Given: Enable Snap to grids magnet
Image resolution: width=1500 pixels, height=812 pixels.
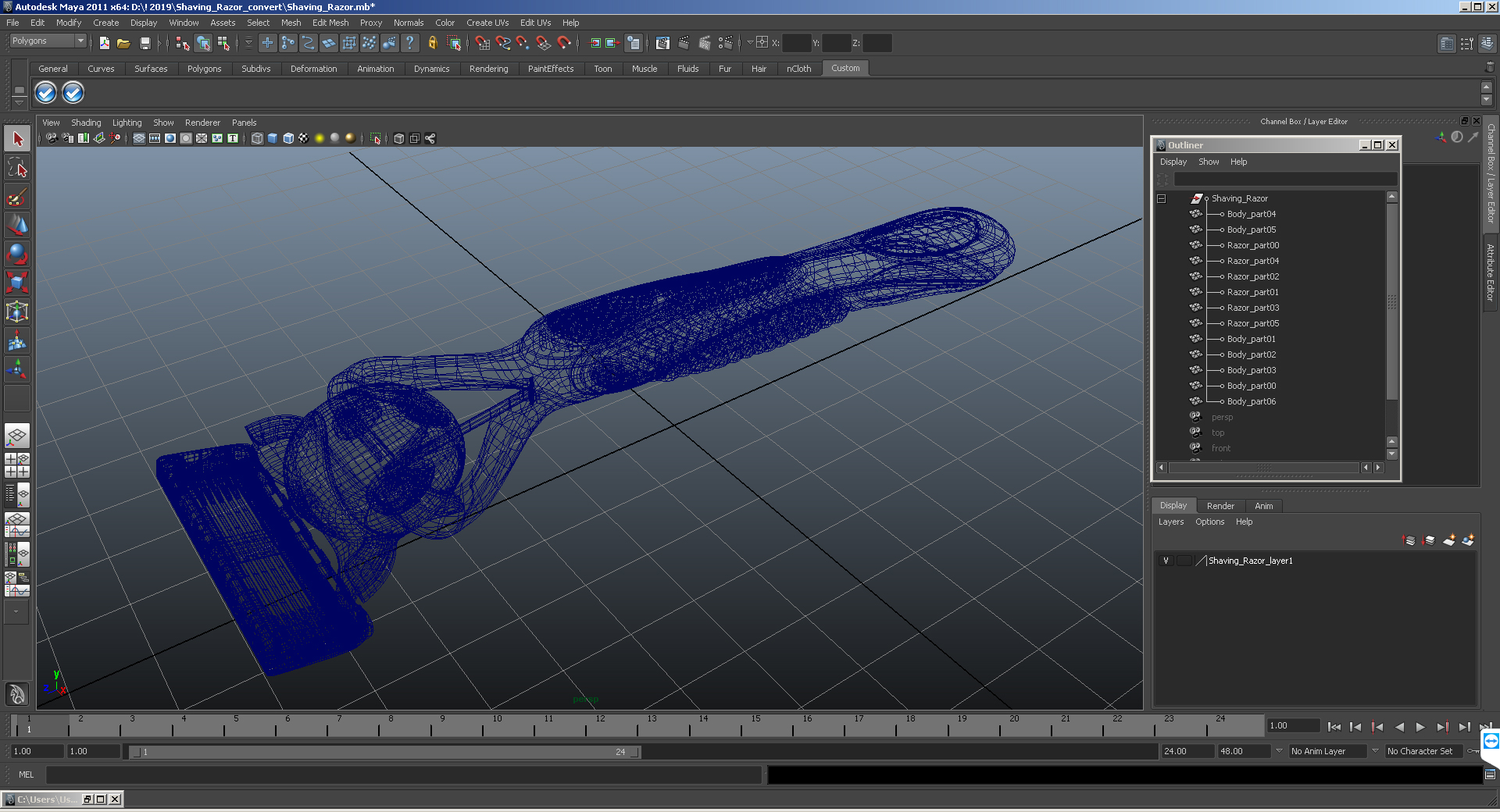Looking at the screenshot, I should [482, 43].
